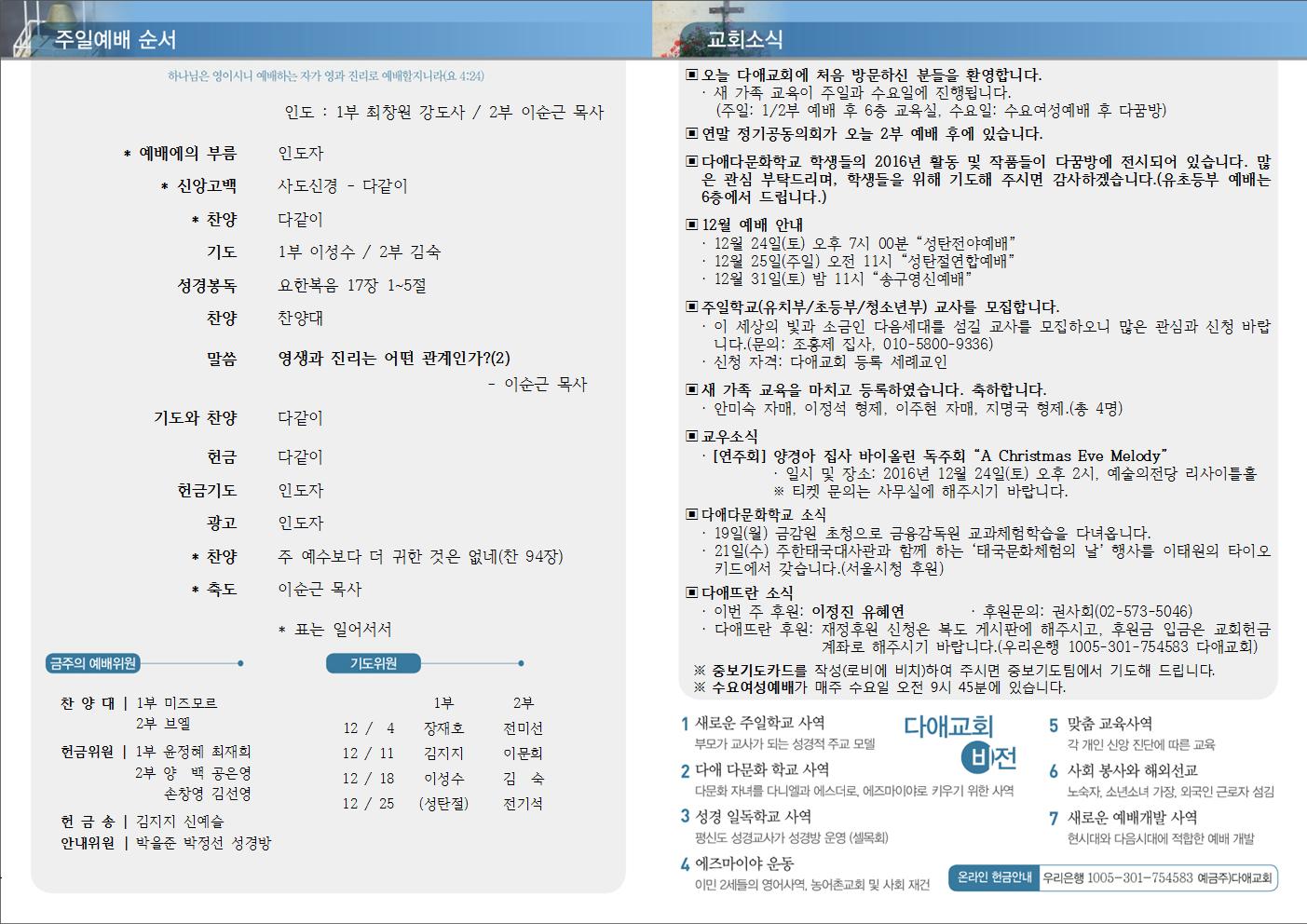1307x924 pixels.
Task: Click 사회 봉사와 해외선교 vision item
Action: (x=1132, y=770)
